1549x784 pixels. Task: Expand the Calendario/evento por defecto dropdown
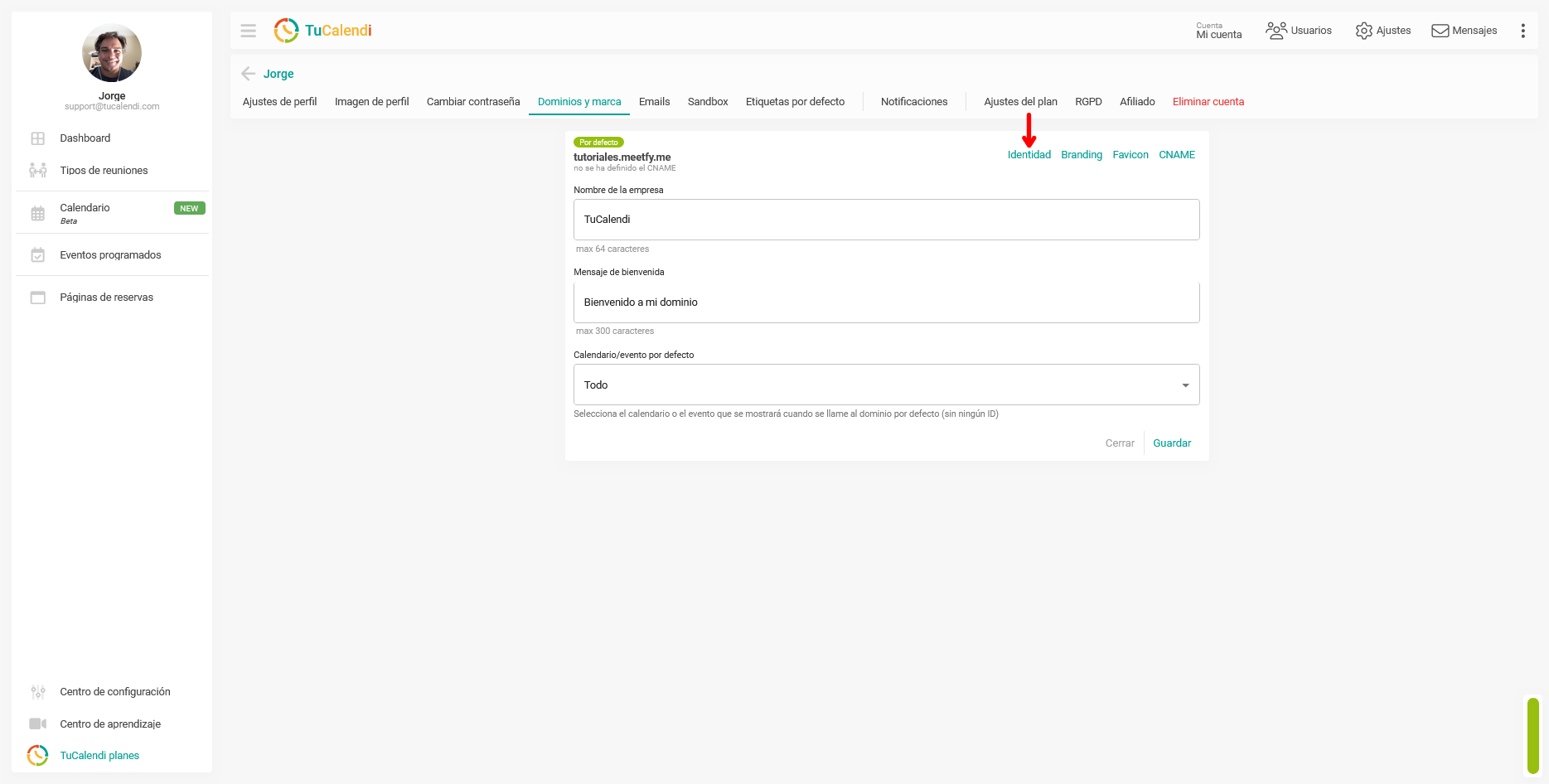pyautogui.click(x=886, y=385)
